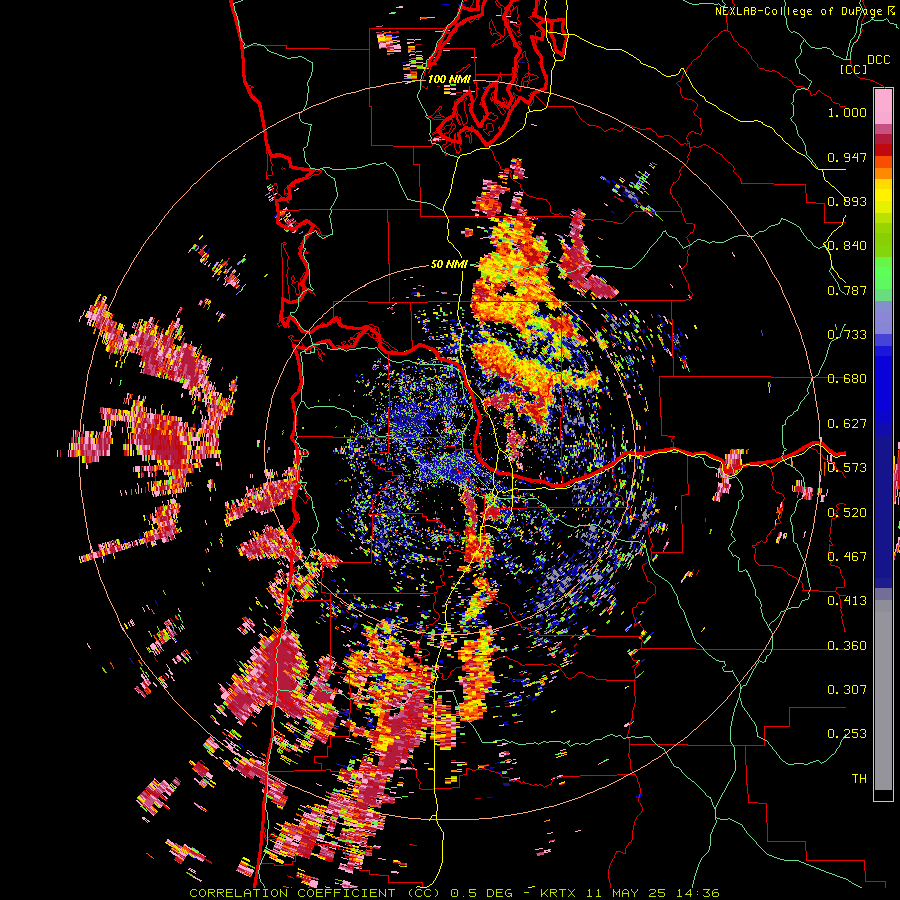Select the 0.733 scale value

click(x=847, y=335)
